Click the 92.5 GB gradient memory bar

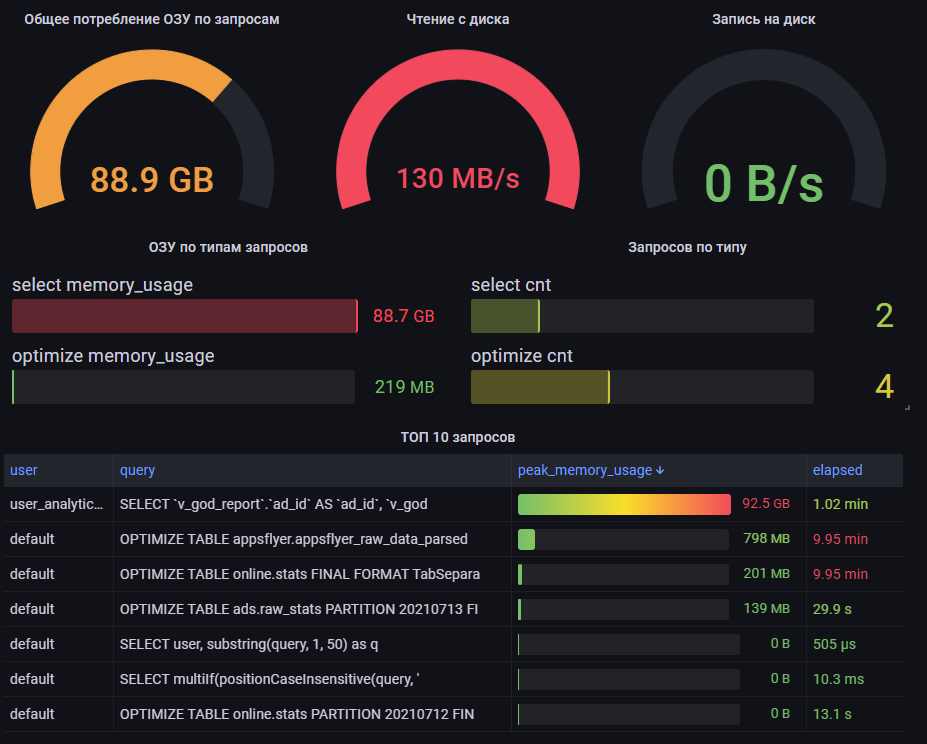pos(624,504)
